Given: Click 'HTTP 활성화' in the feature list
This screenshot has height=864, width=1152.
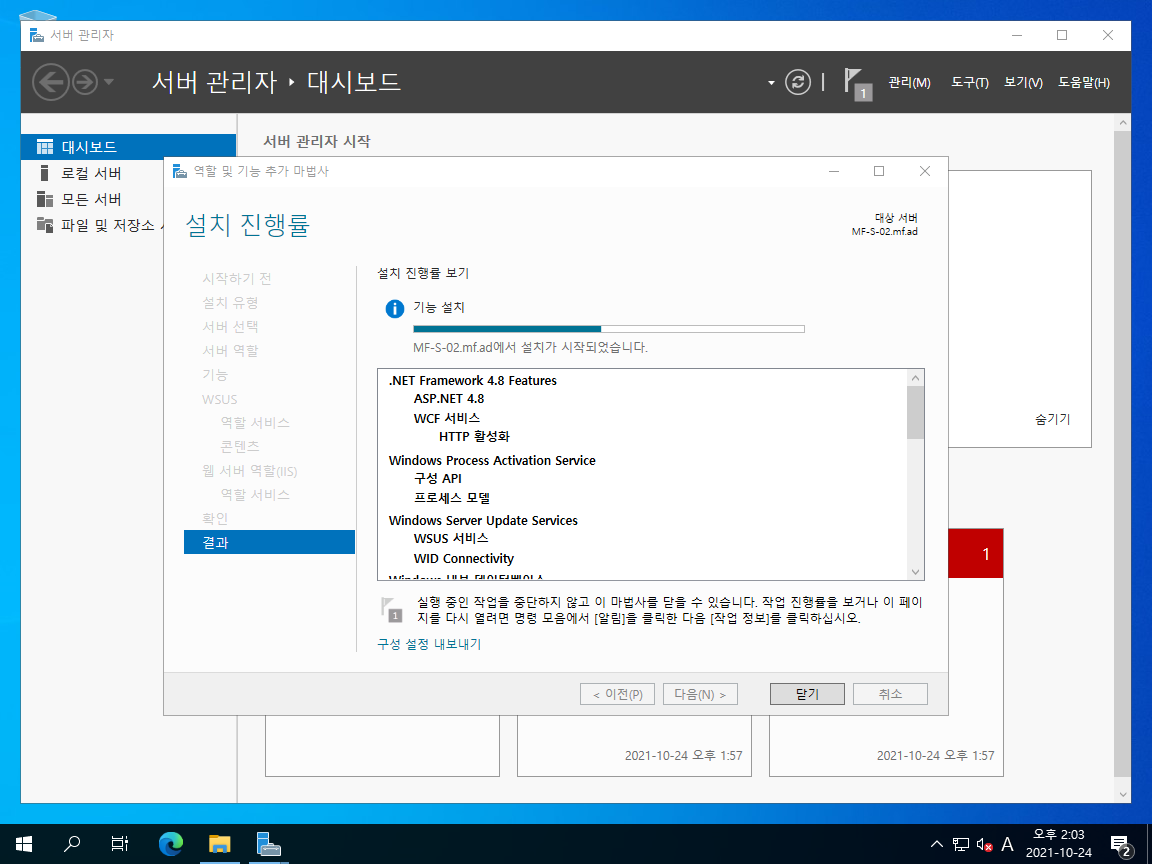Looking at the screenshot, I should (x=474, y=436).
